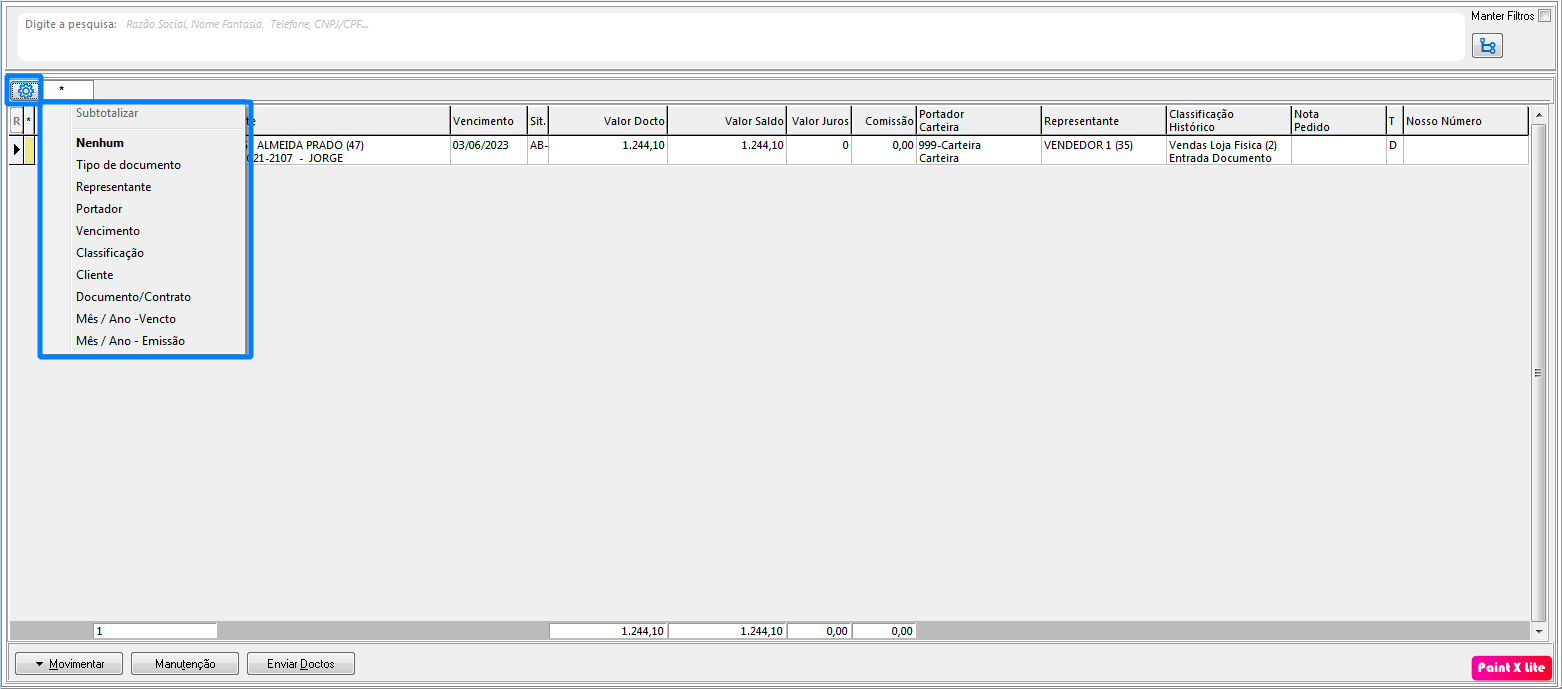Switch to the asterisk tab
The height and width of the screenshot is (689, 1562).
(x=61, y=91)
